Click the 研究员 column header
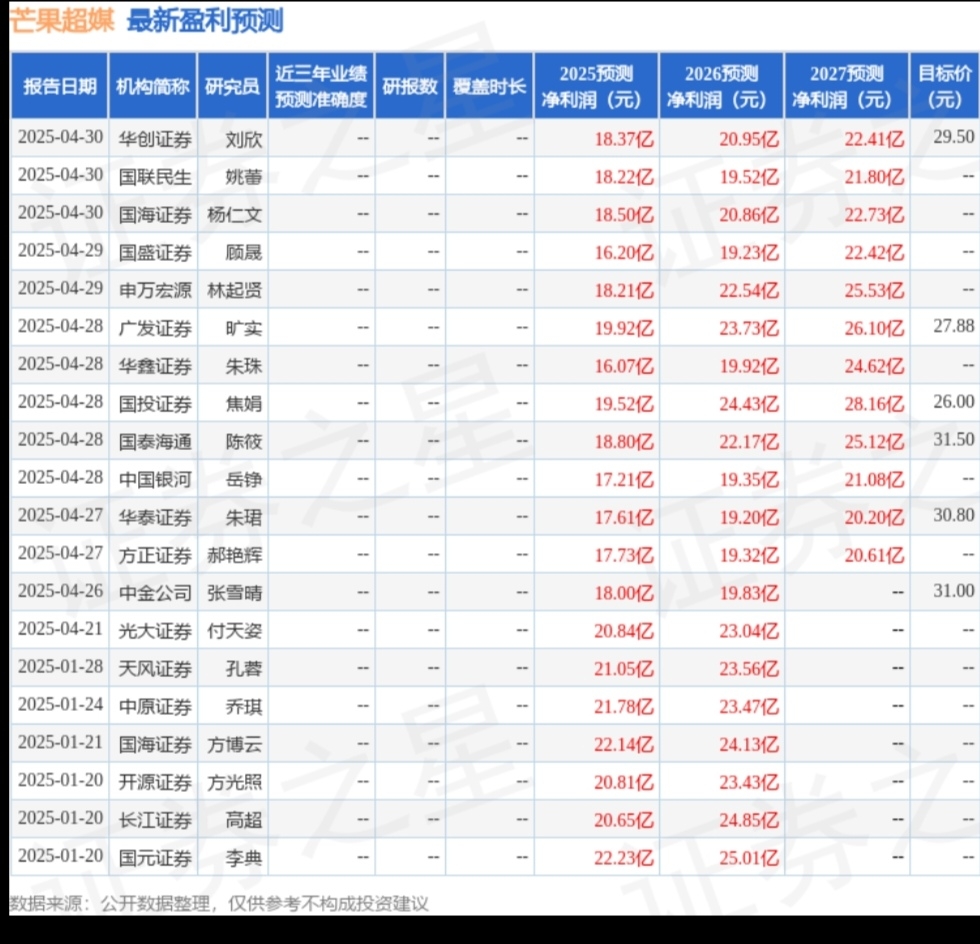The image size is (980, 944). point(232,86)
